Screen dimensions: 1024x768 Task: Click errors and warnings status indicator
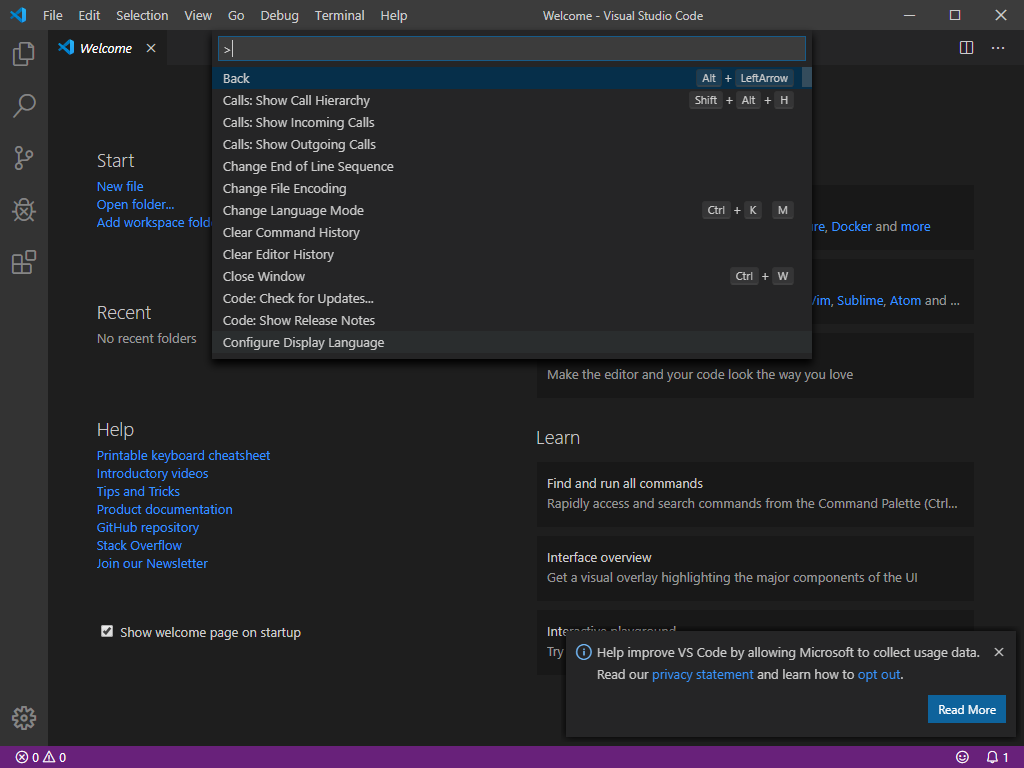click(x=41, y=757)
